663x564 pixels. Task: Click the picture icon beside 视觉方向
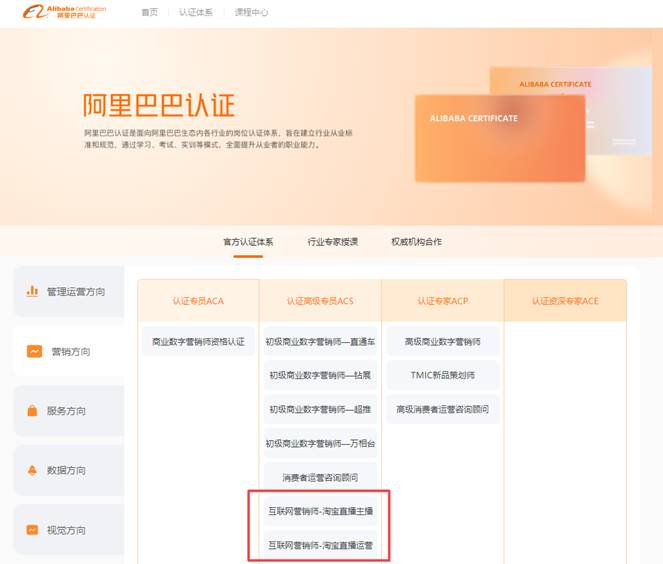[33, 530]
